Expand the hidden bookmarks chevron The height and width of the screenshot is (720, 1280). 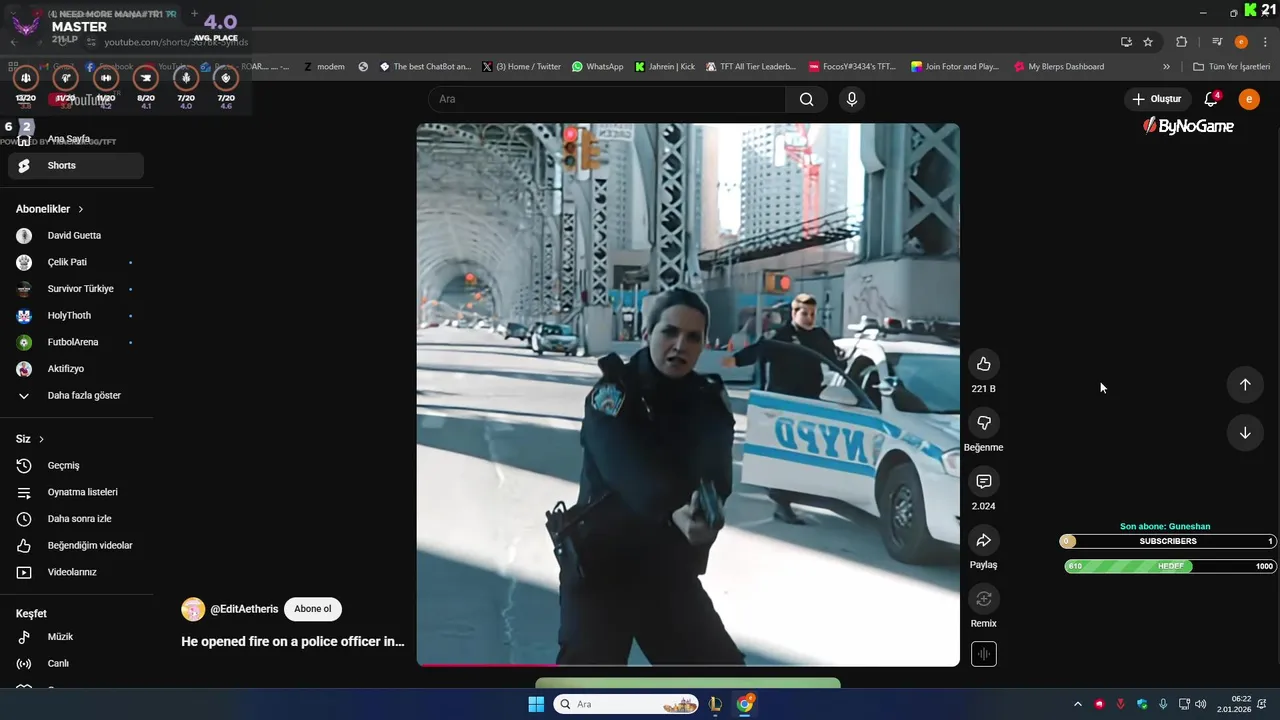tap(1166, 67)
